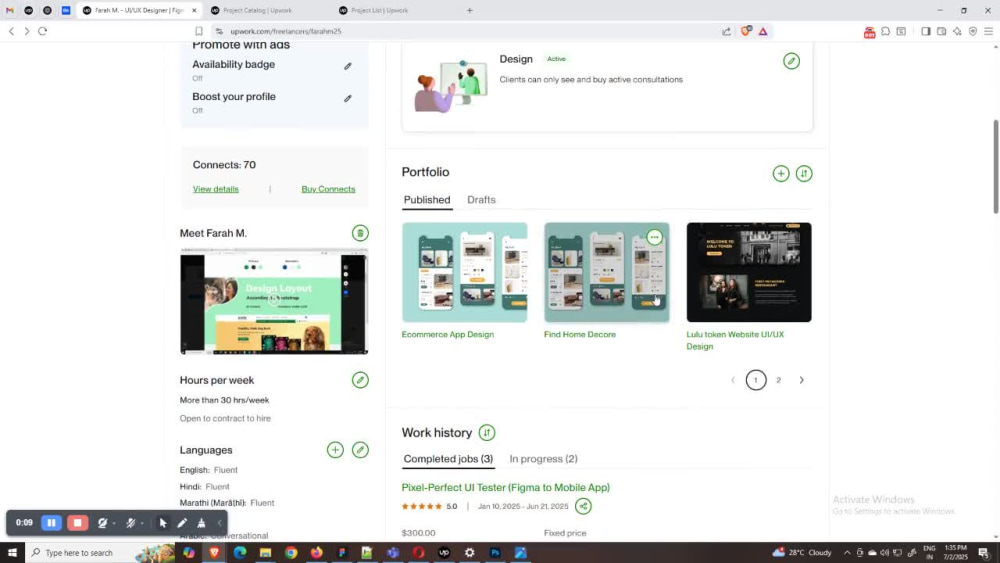Open Completed jobs (3) tab
This screenshot has width=1000, height=563.
448,459
